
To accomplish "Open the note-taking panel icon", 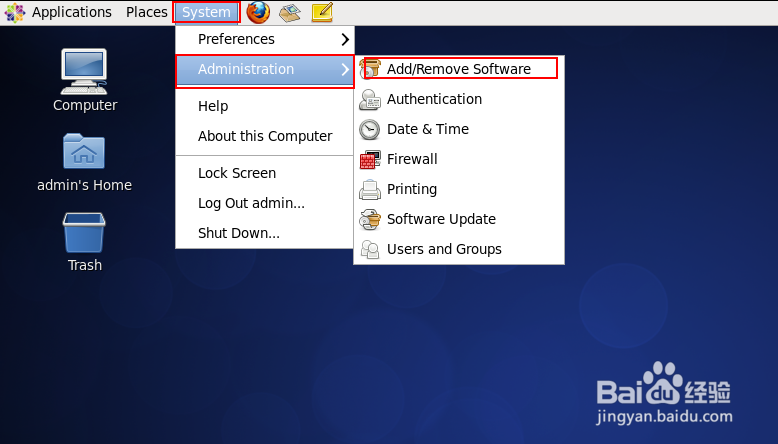I will 322,12.
